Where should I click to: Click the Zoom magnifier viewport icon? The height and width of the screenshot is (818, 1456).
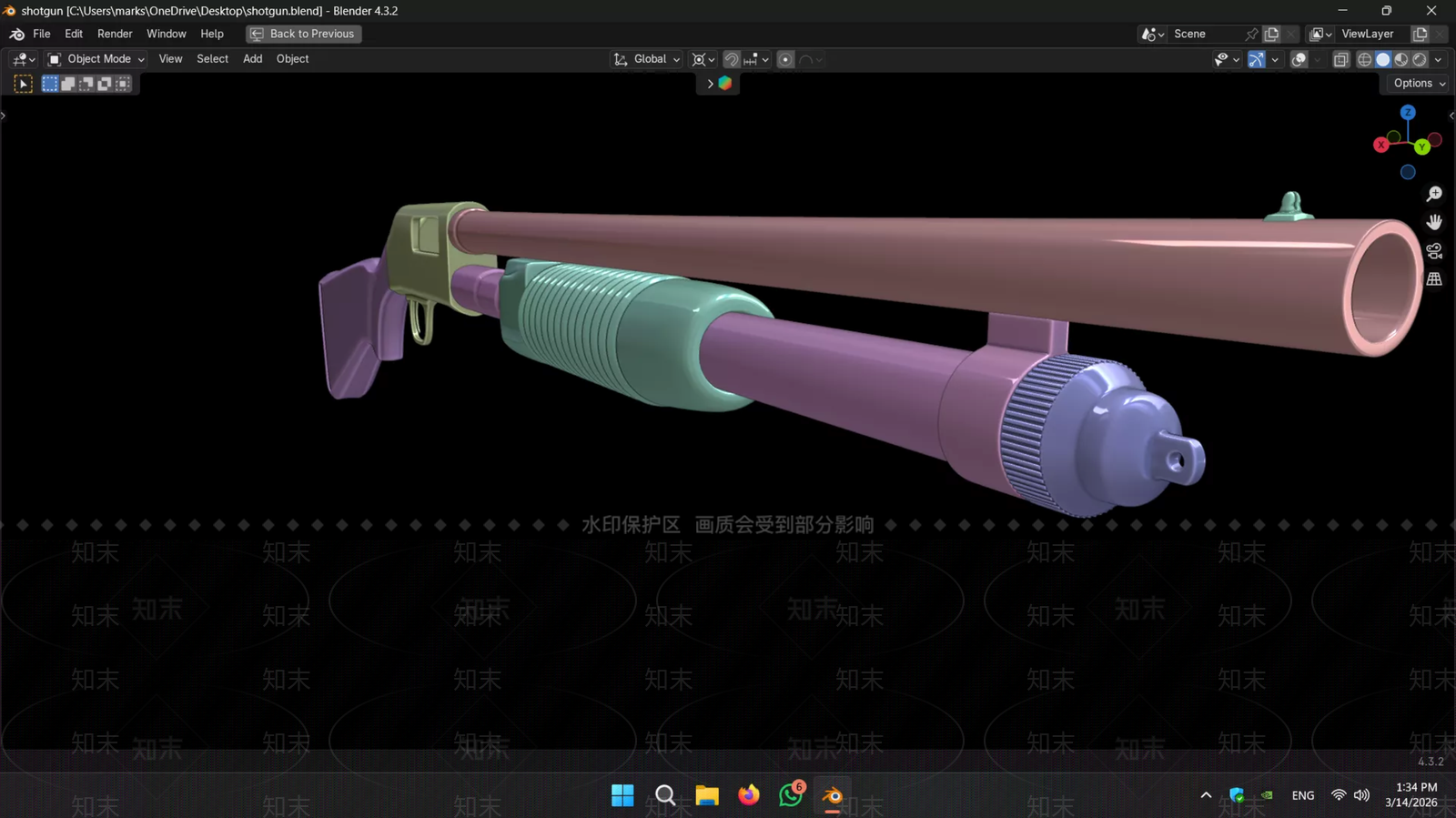1434,194
